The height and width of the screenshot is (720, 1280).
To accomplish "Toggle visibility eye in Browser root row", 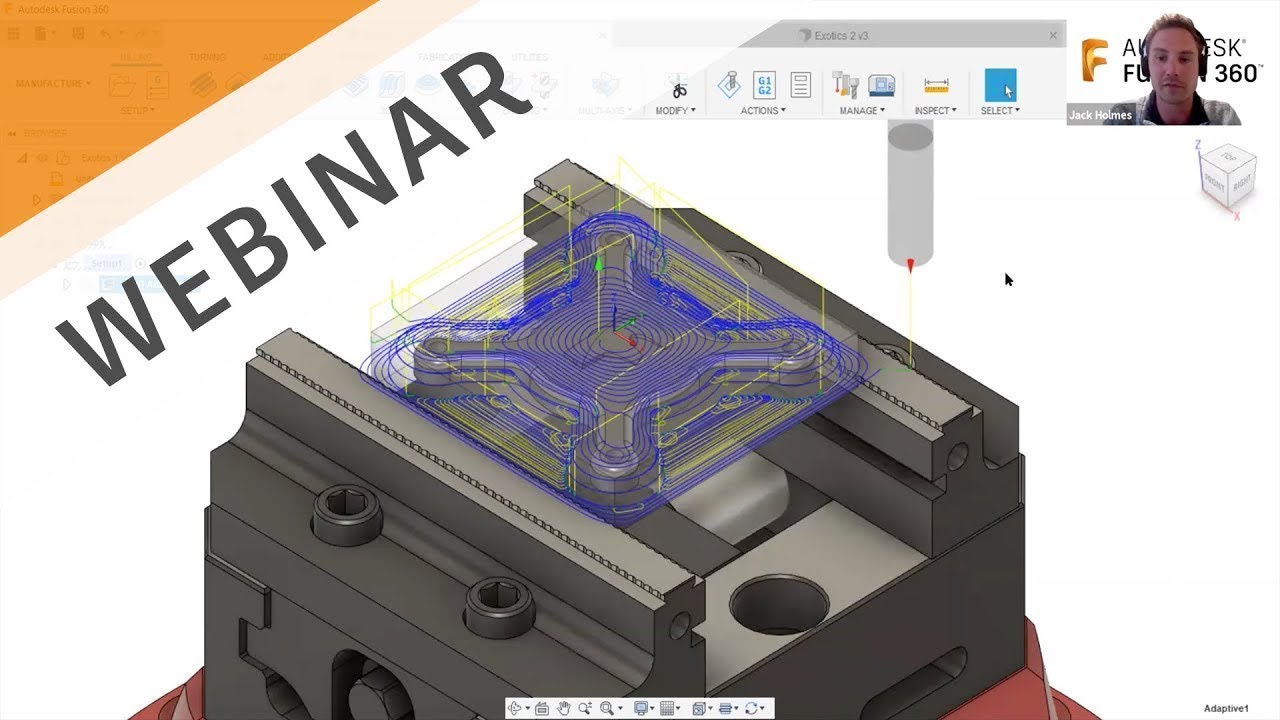I will click(x=42, y=158).
